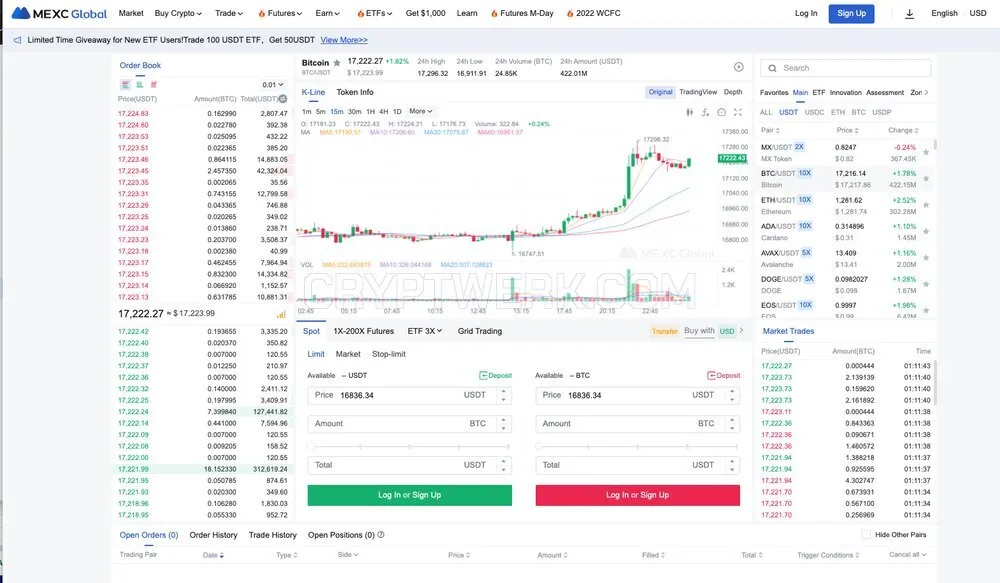Open the Grid Trading tab

coord(480,331)
